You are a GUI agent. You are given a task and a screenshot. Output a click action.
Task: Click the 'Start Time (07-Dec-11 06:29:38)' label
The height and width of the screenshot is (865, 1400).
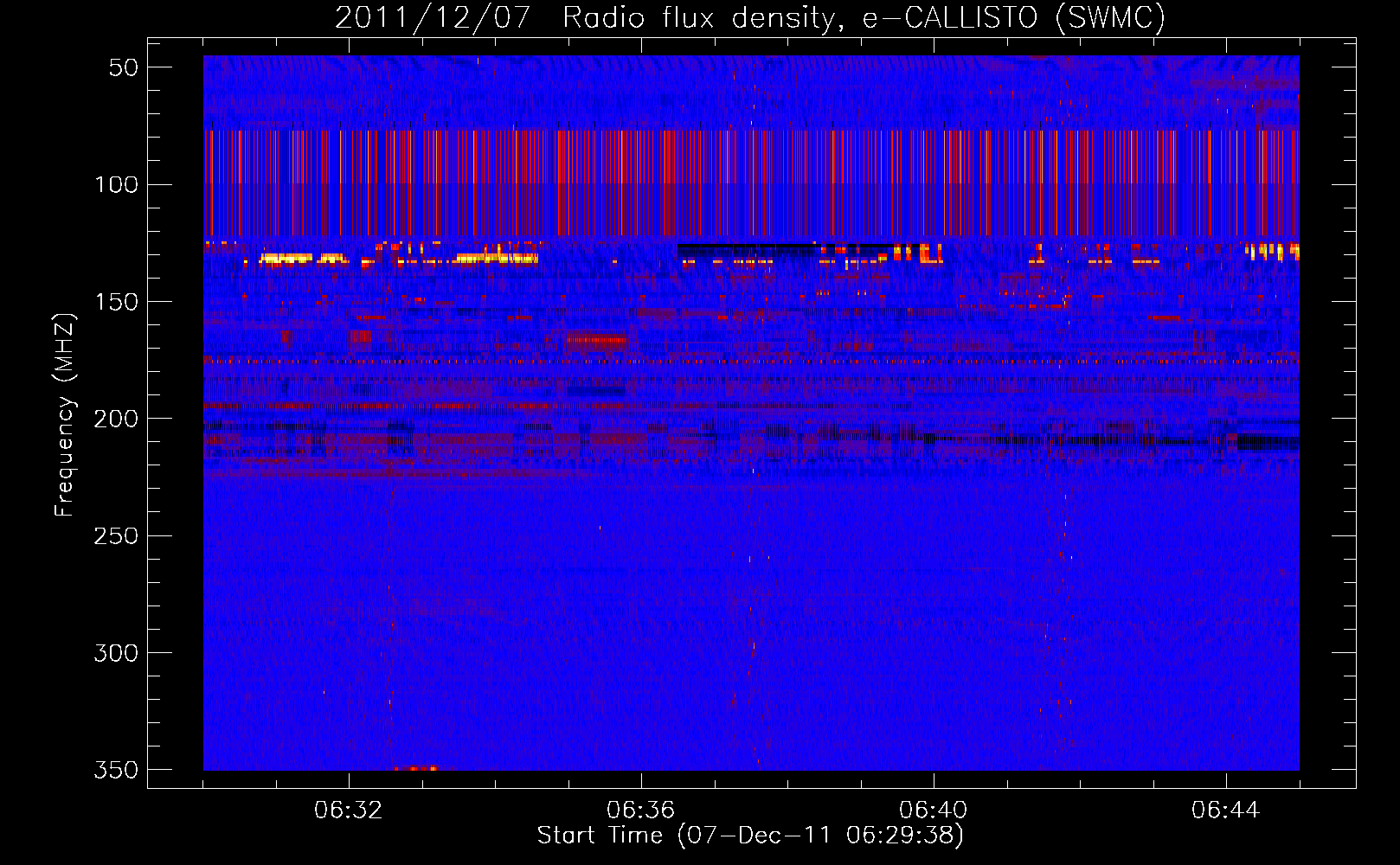[750, 836]
